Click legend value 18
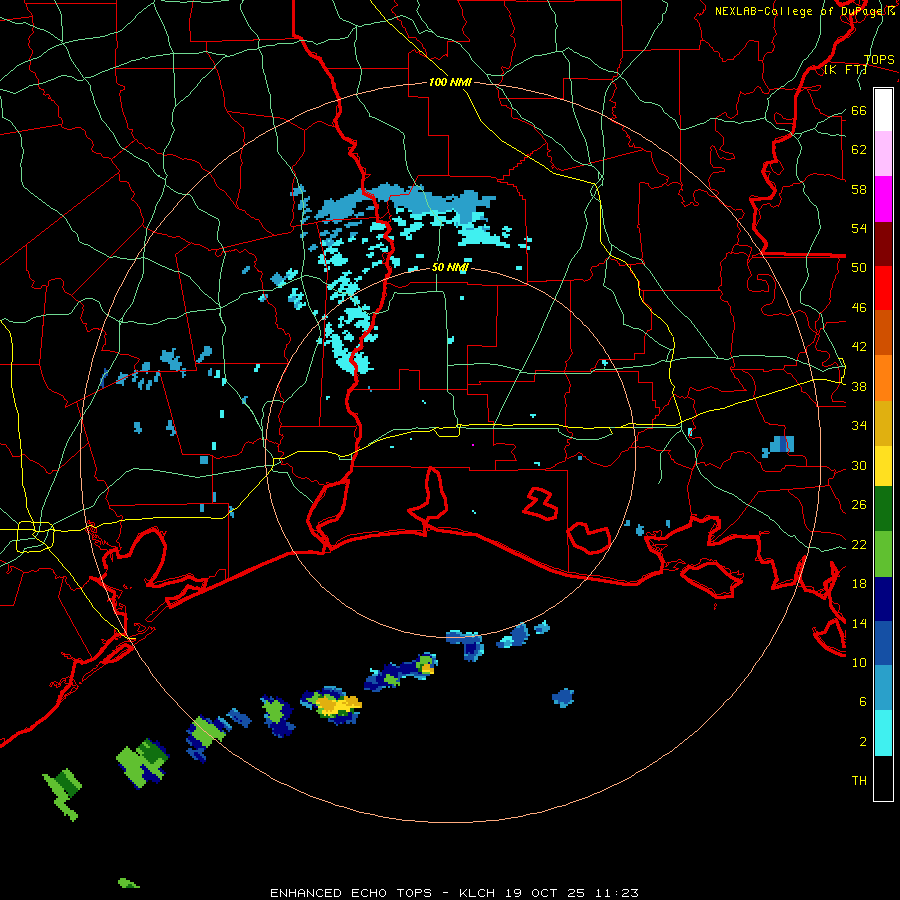 (859, 584)
